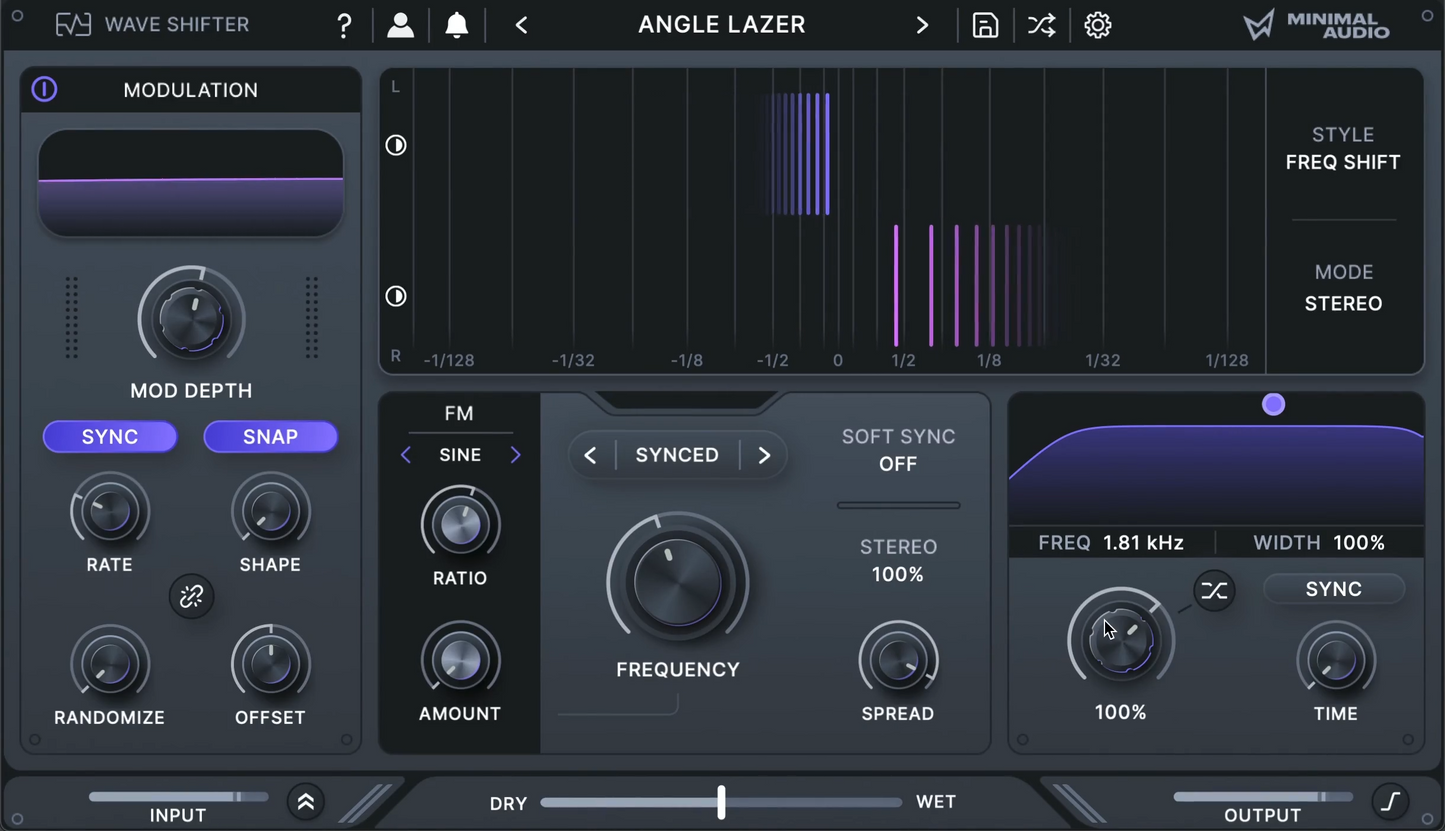This screenshot has width=1445, height=831.
Task: Open notifications via the bell icon
Action: coord(457,24)
